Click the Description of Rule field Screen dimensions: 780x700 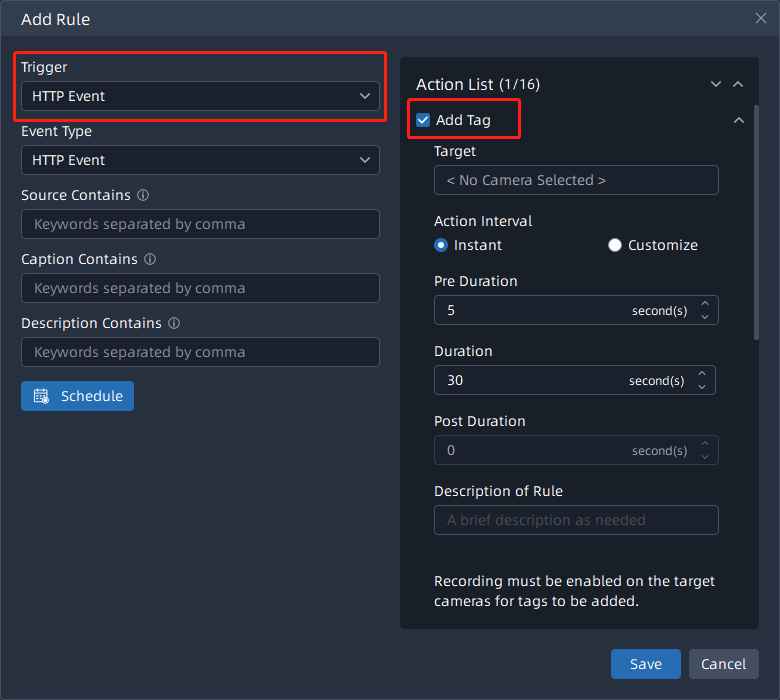pos(576,520)
